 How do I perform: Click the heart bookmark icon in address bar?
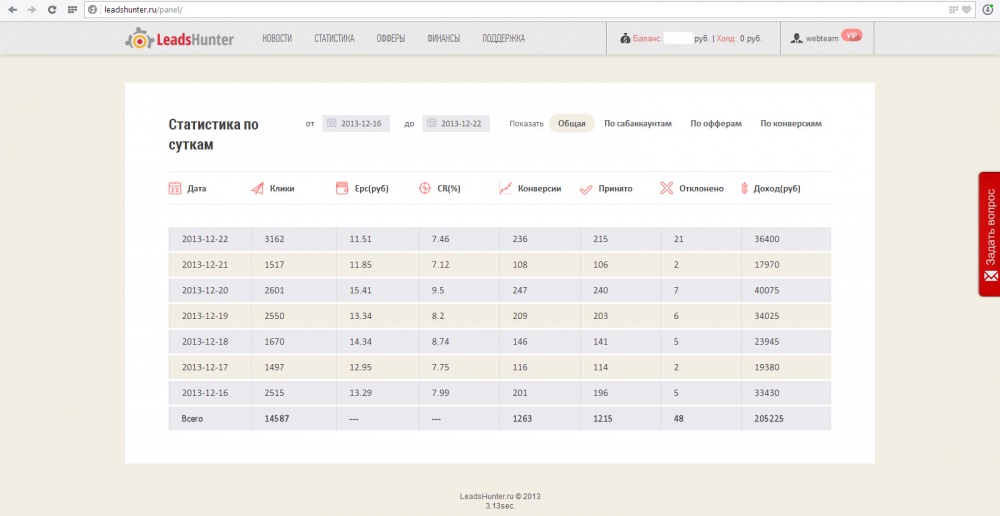point(967,10)
